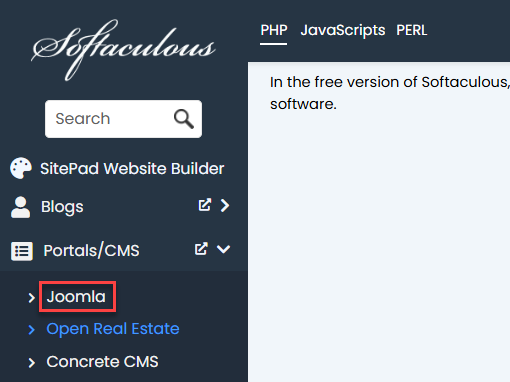Open Portals/CMS external link icon
Image resolution: width=510 pixels, height=382 pixels.
click(201, 249)
